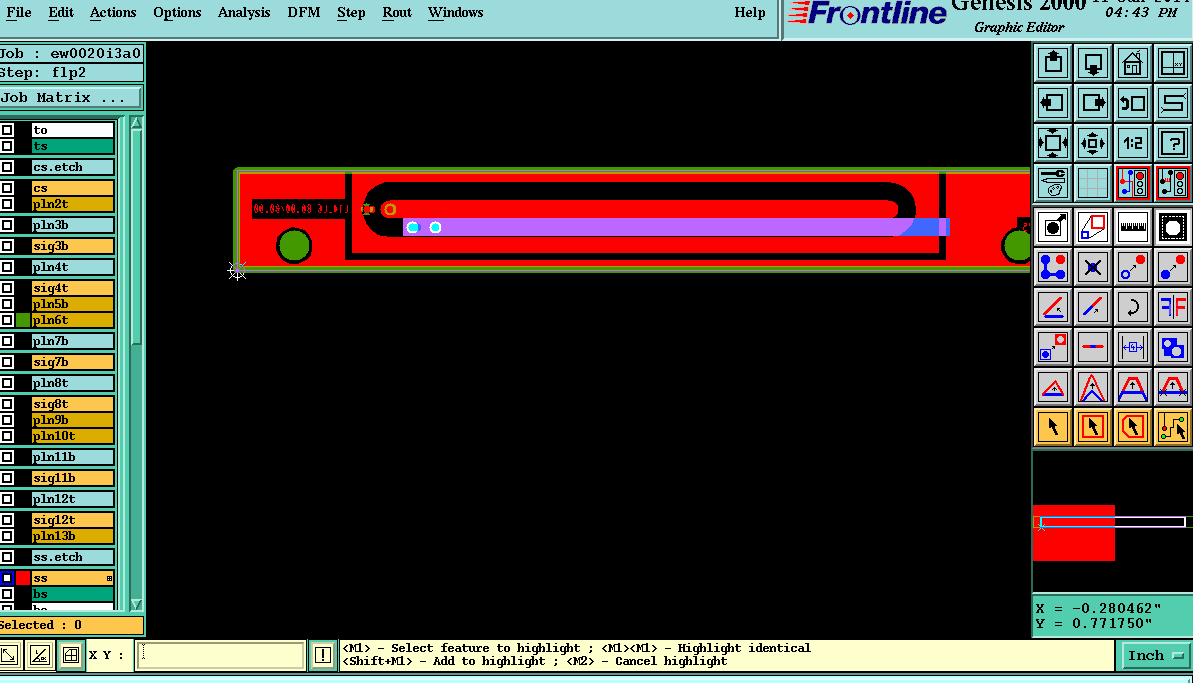Click the 1:2 scale icon
Viewport: 1193px width, 683px height.
click(1132, 142)
